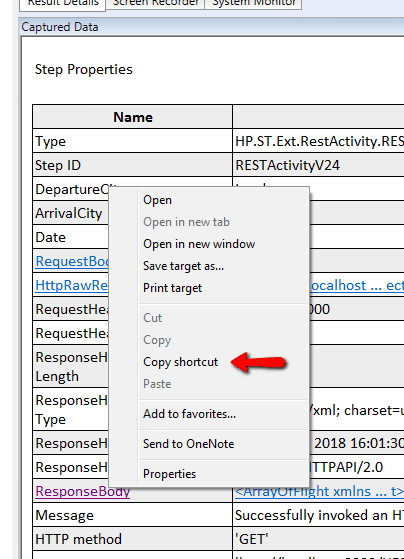Screen dimensions: 404x559
Task: Choose Open in new window
Action: [199, 244]
